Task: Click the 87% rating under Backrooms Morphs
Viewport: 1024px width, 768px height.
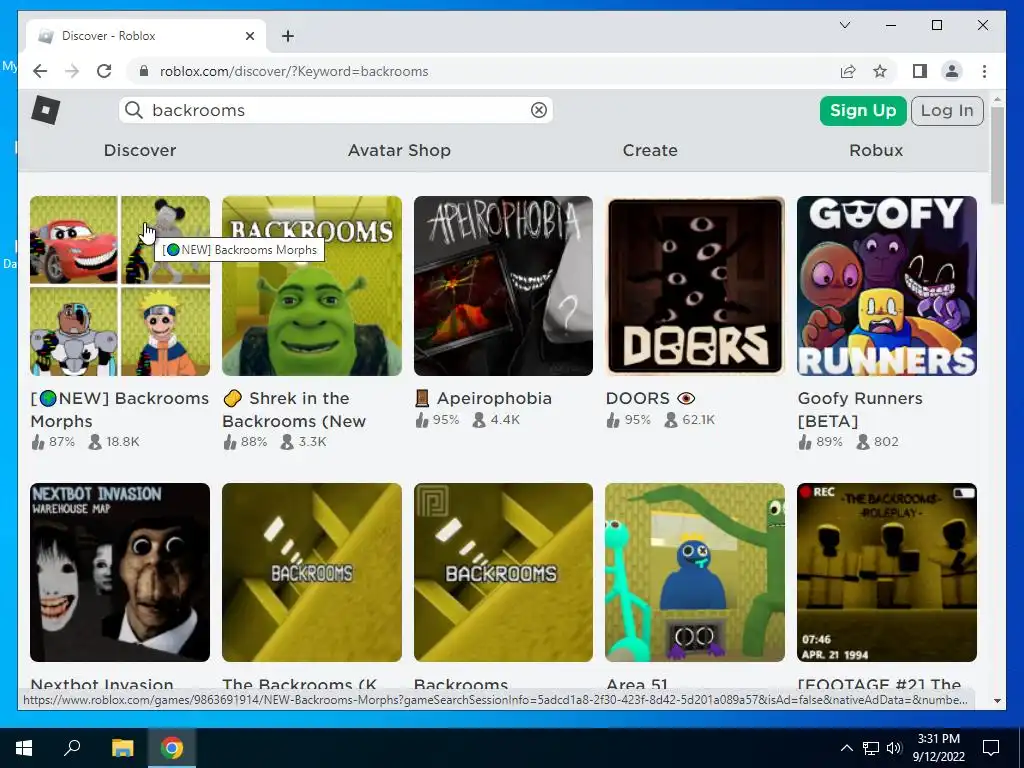Action: pyautogui.click(x=53, y=442)
